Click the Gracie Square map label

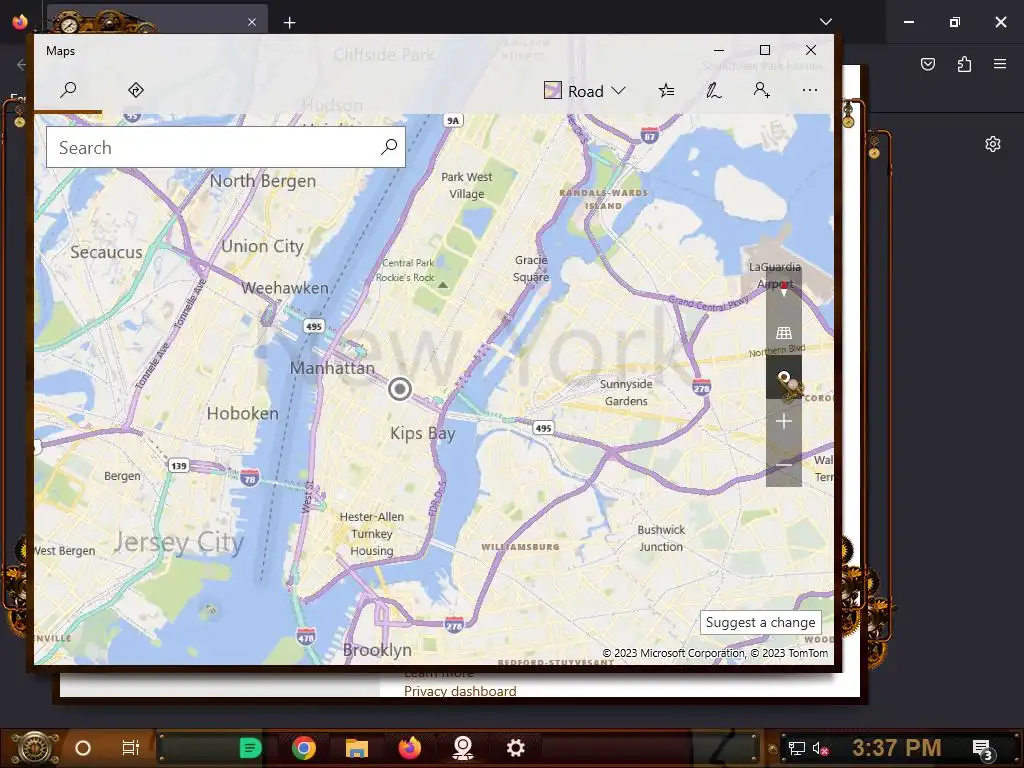(531, 268)
